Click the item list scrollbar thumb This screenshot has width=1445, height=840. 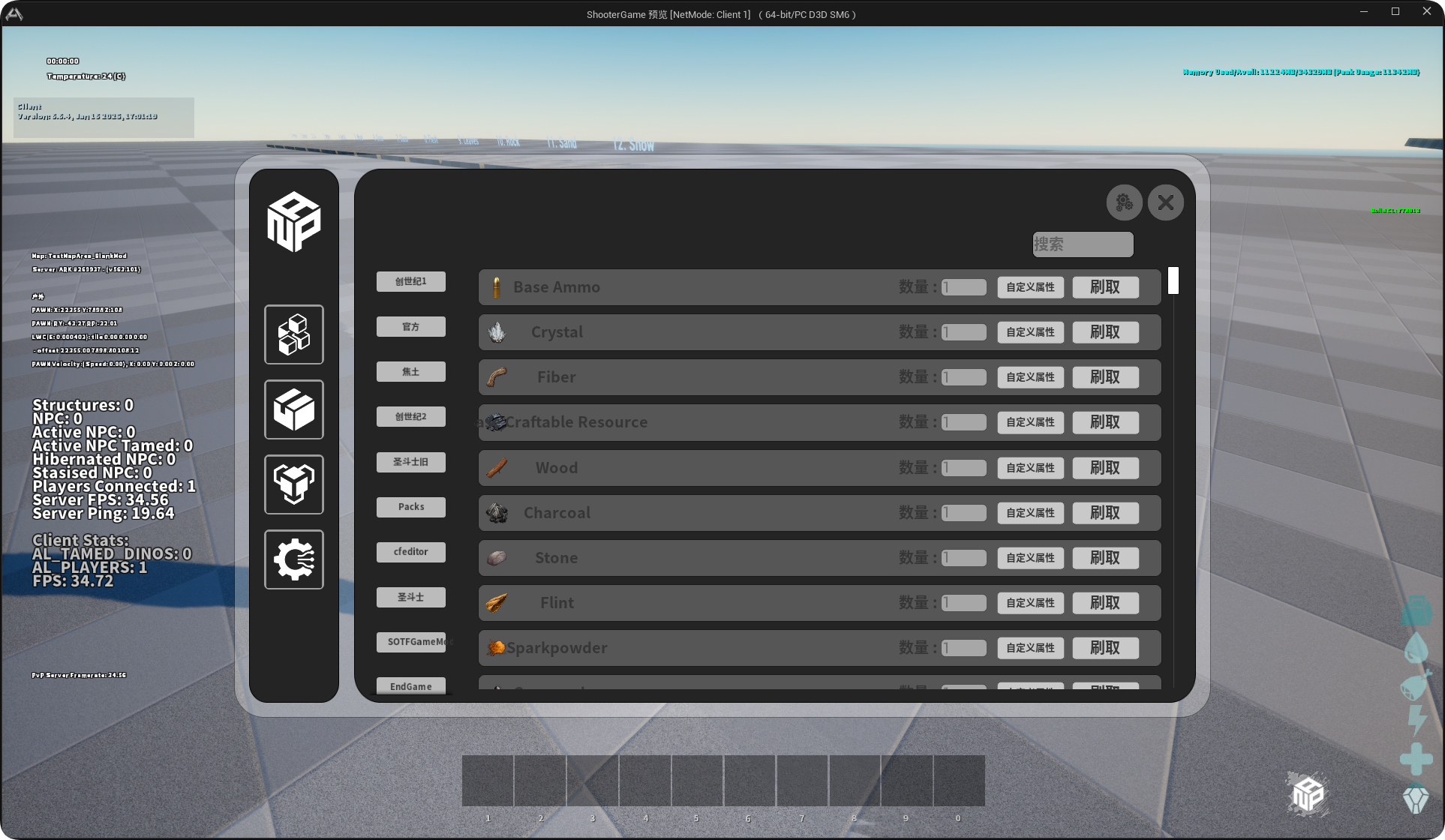[1173, 280]
